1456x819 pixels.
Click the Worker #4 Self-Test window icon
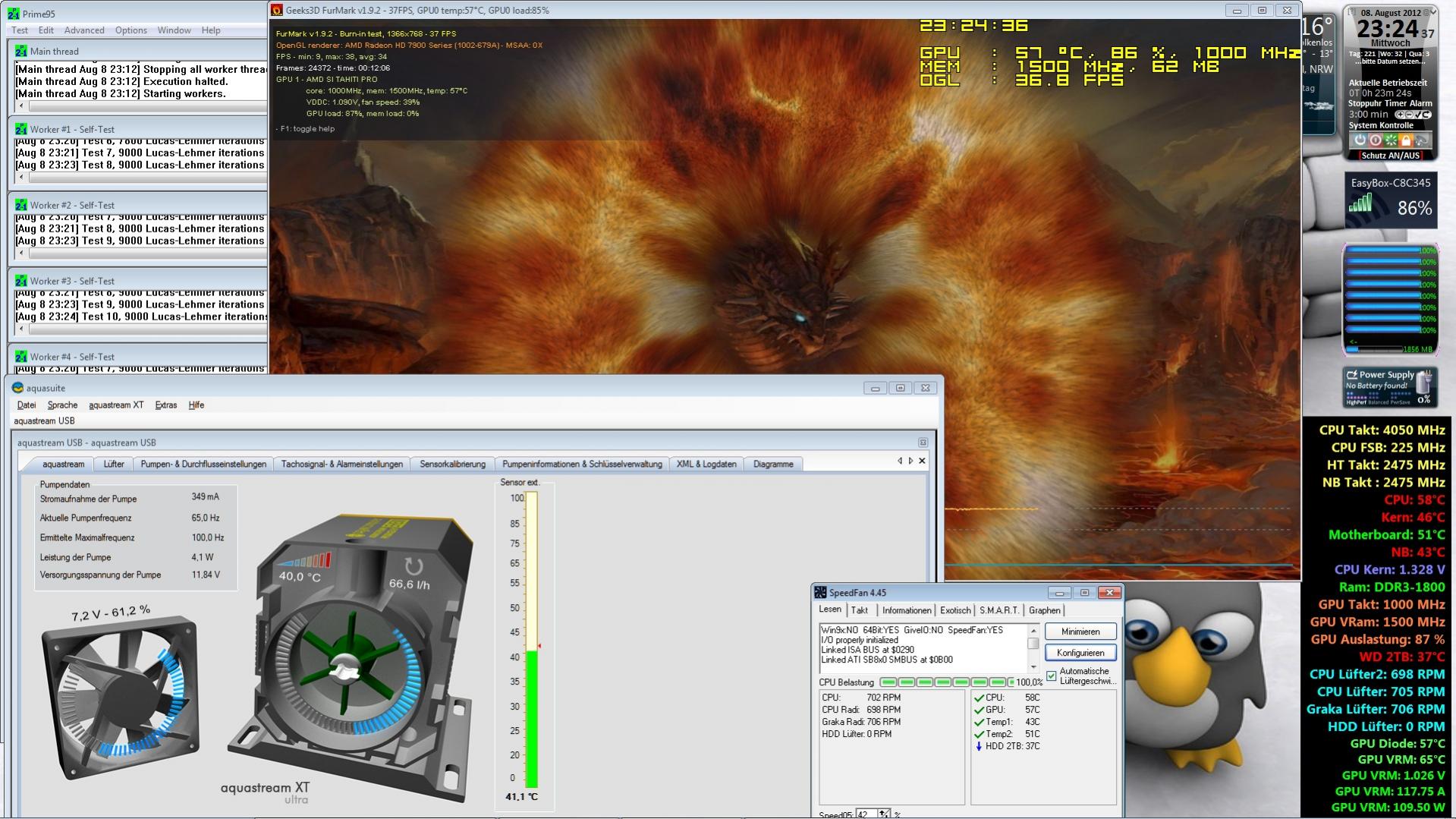pyautogui.click(x=21, y=357)
